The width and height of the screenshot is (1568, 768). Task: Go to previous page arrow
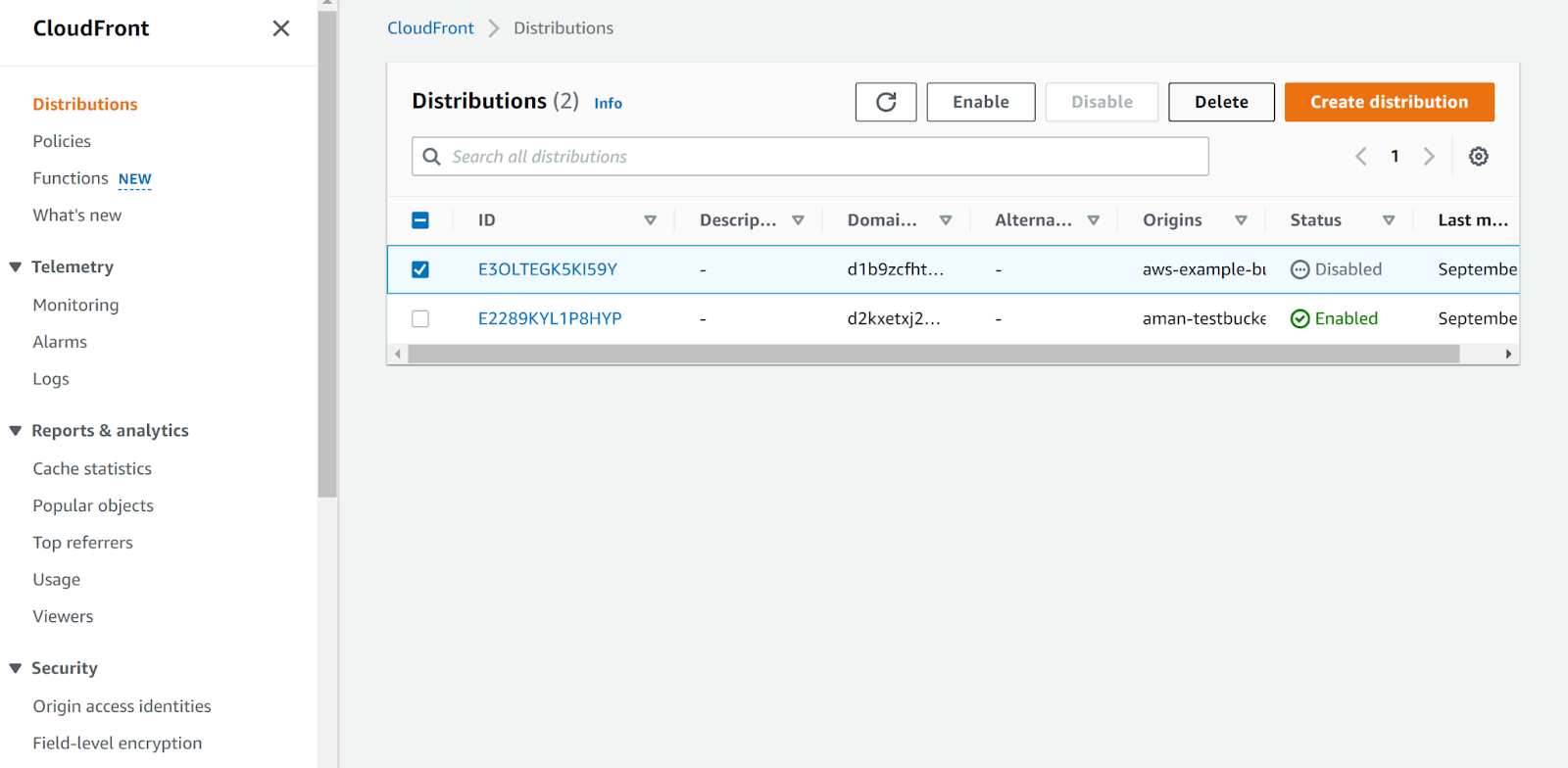pos(1361,157)
